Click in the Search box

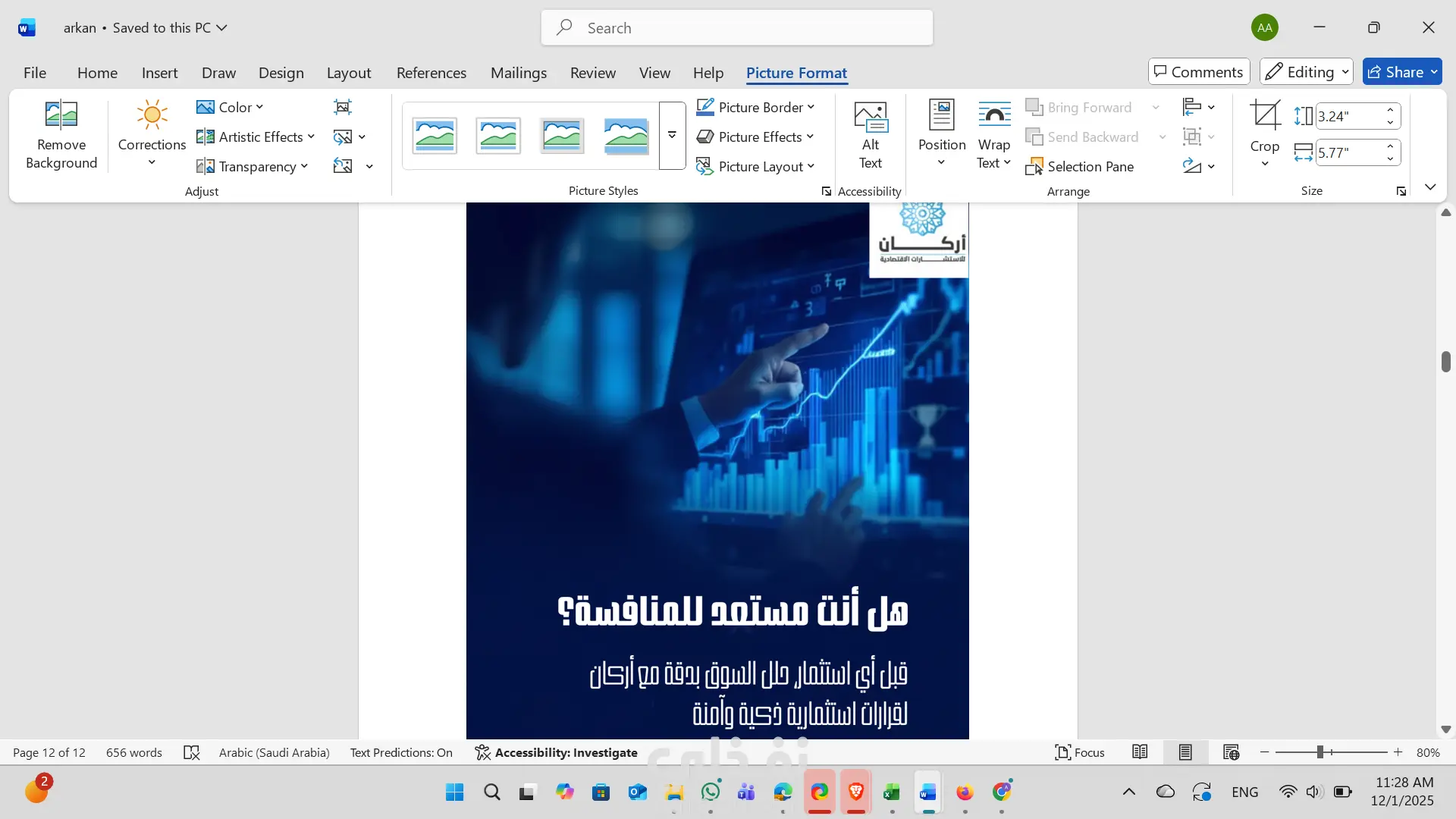pyautogui.click(x=736, y=28)
